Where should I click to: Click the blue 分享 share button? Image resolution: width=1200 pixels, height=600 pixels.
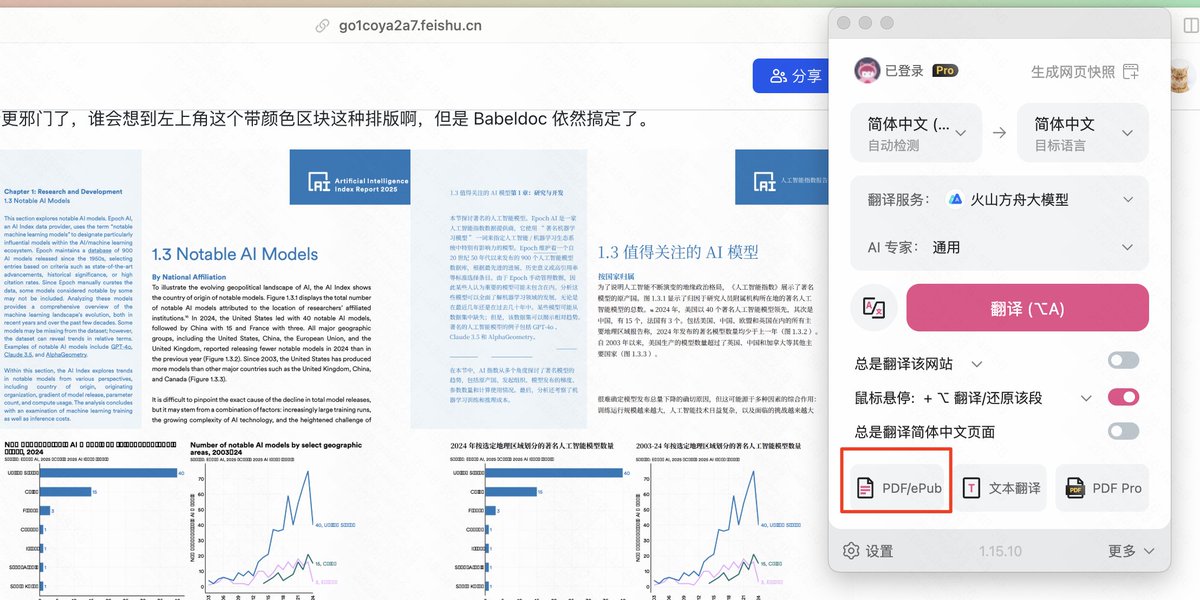795,76
